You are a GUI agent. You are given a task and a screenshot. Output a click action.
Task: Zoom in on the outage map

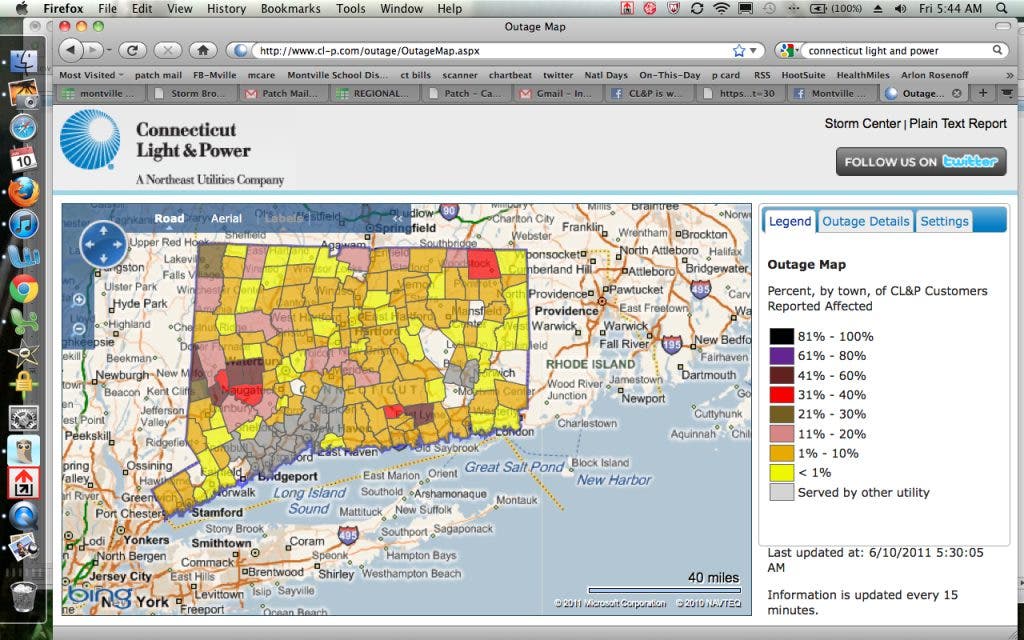pyautogui.click(x=79, y=299)
